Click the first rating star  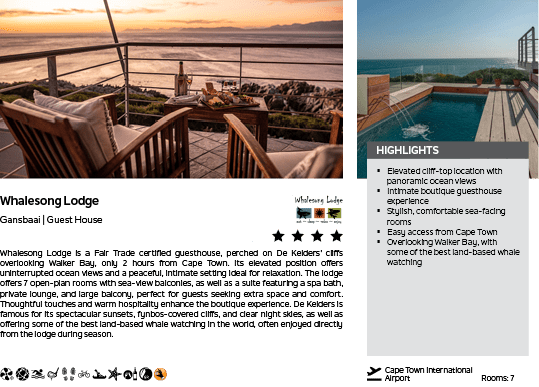point(278,236)
